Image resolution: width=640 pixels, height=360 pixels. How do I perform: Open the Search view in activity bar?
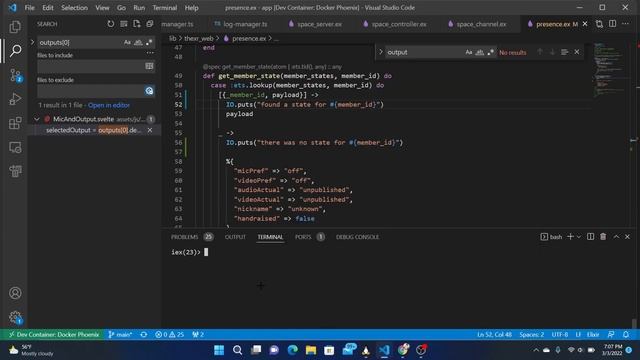tap(15, 51)
